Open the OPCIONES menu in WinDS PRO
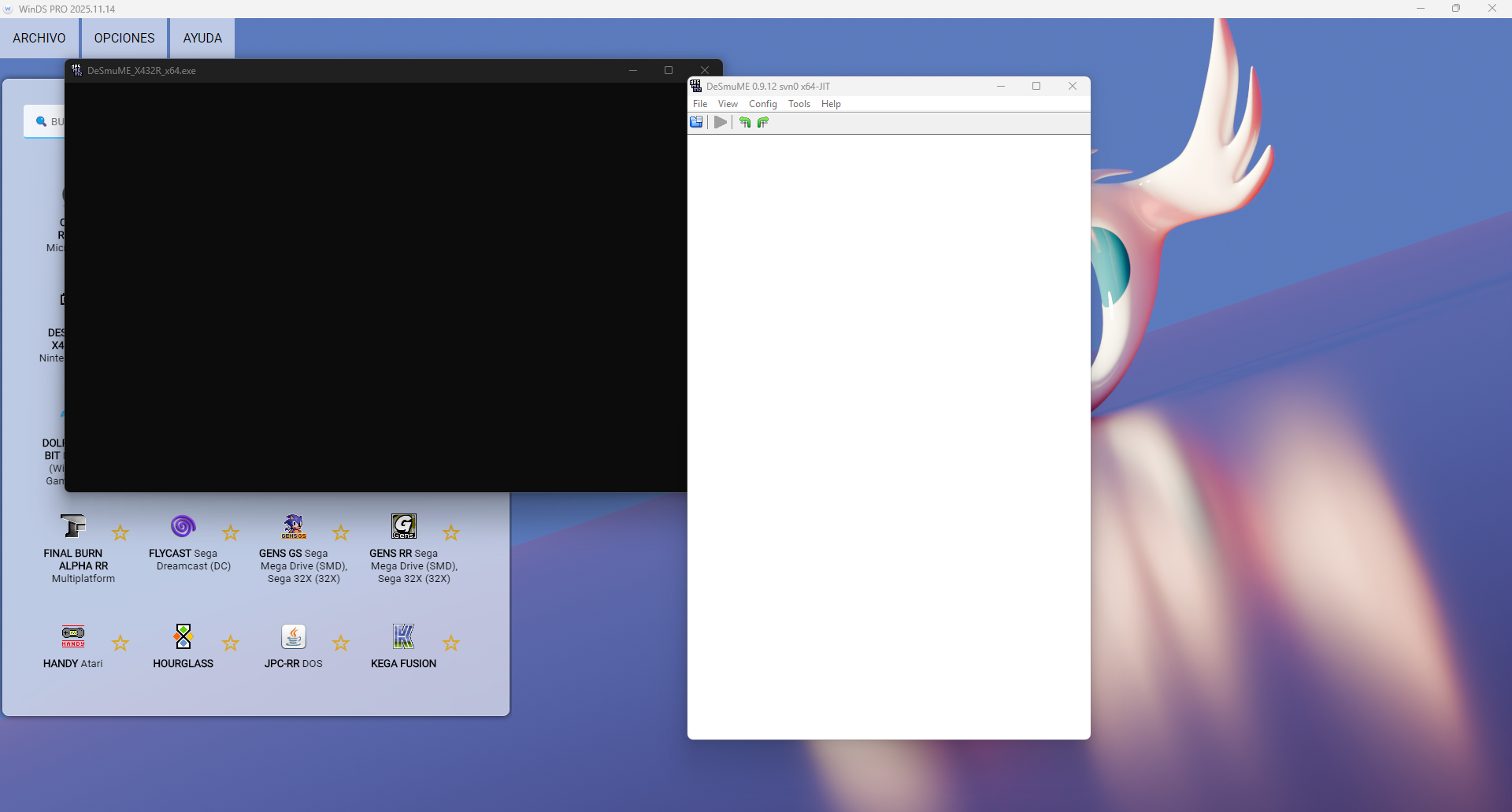Image resolution: width=1512 pixels, height=812 pixels. 124,38
